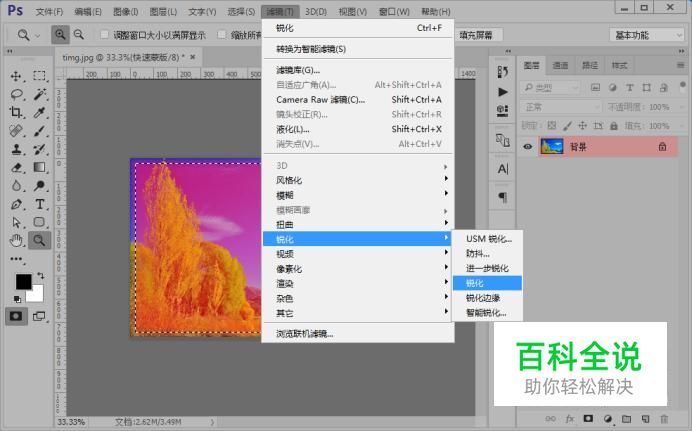Screen dimensions: 692x431
Task: Expand the 模糊 filter submenu
Action: (x=358, y=195)
